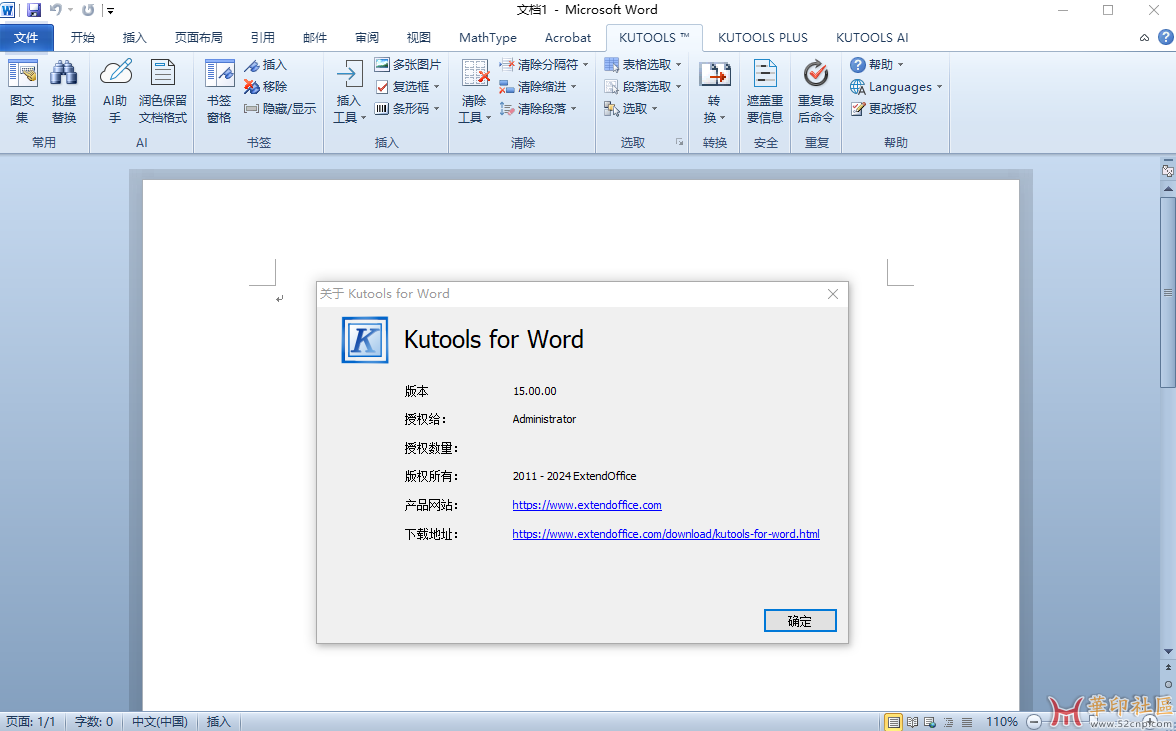The width and height of the screenshot is (1176, 731).
Task: Click 重复最后命令 button
Action: (x=816, y=91)
